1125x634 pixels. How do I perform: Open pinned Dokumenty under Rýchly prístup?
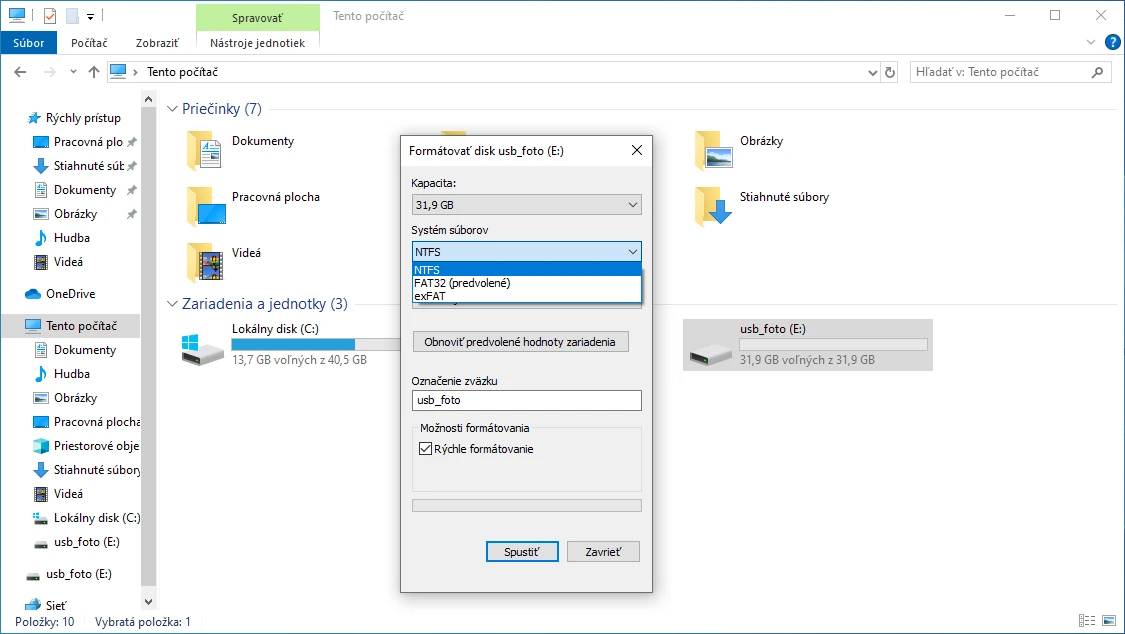pos(85,190)
